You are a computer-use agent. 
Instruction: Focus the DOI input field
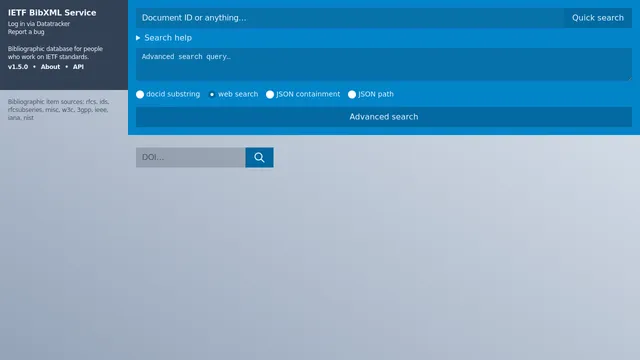(x=191, y=158)
